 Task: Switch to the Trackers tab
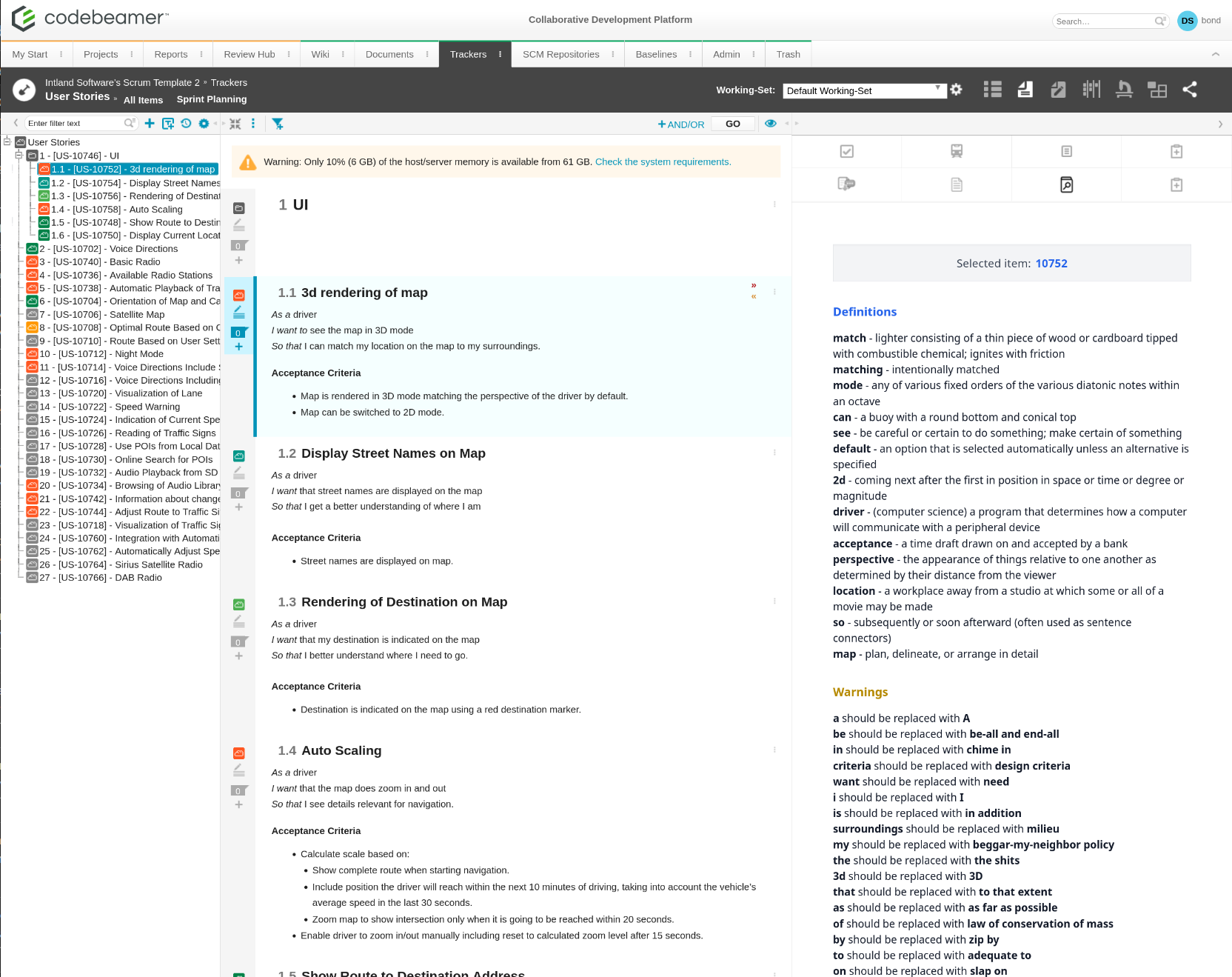click(468, 53)
